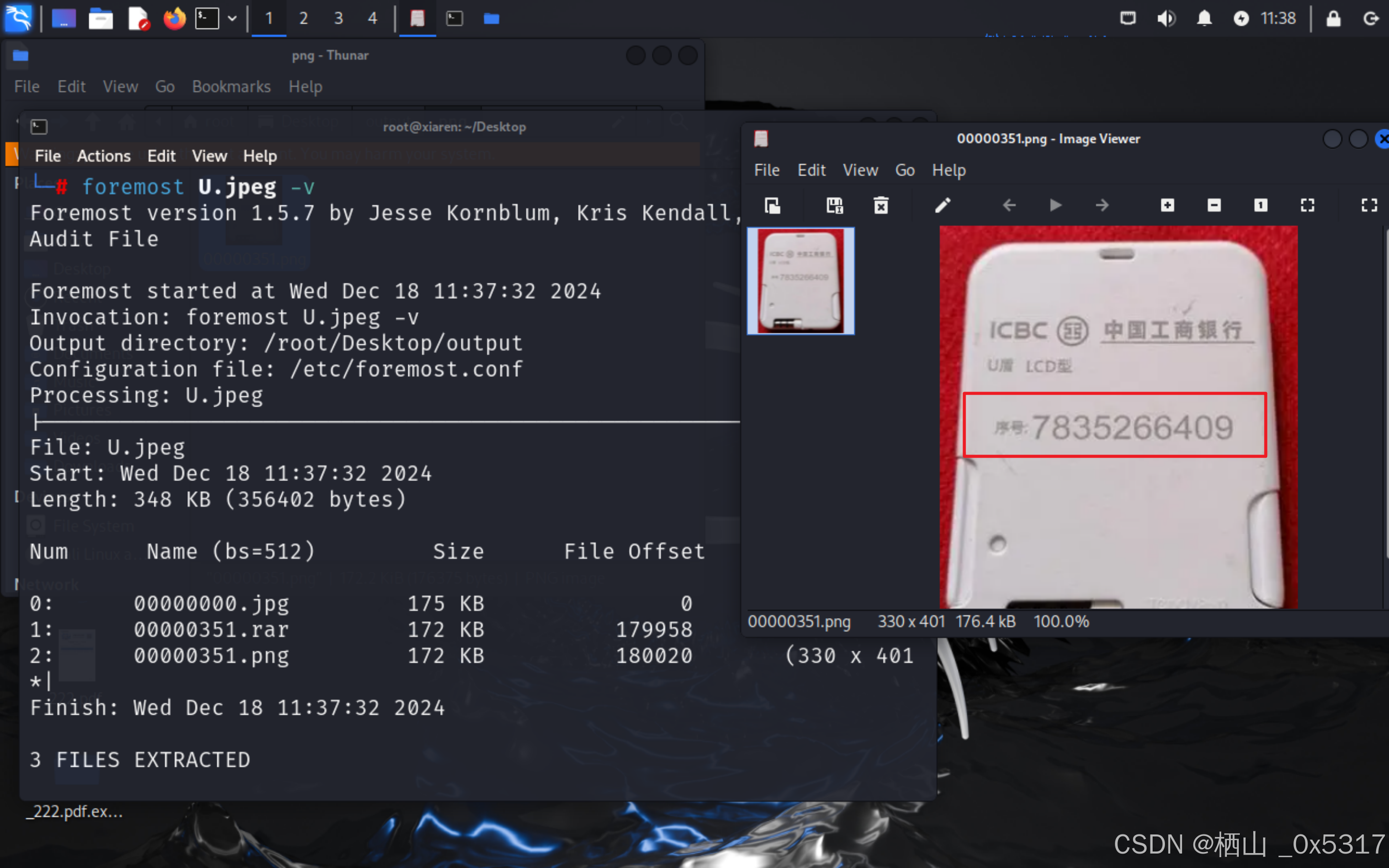Open Bookmarks menu in Thunar
Screen dimensions: 1389x868
tap(231, 86)
